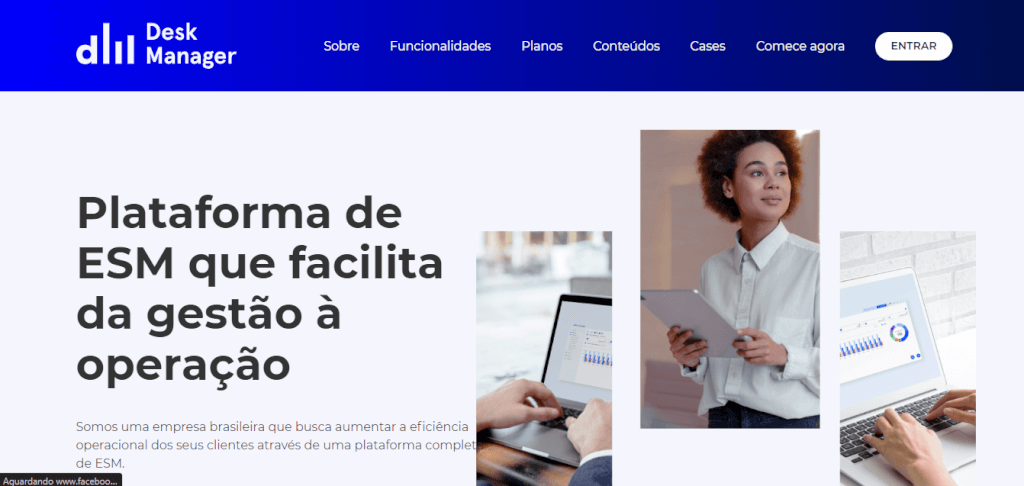Image resolution: width=1024 pixels, height=486 pixels.
Task: Click the word operação in the headline
Action: [184, 363]
